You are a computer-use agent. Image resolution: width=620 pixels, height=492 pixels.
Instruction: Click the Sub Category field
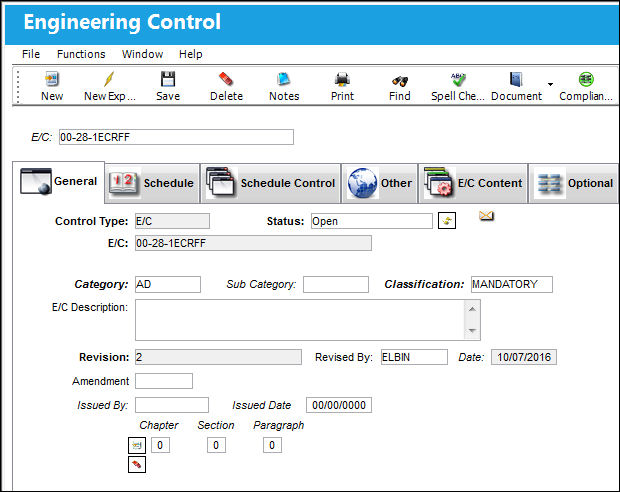[x=336, y=284]
